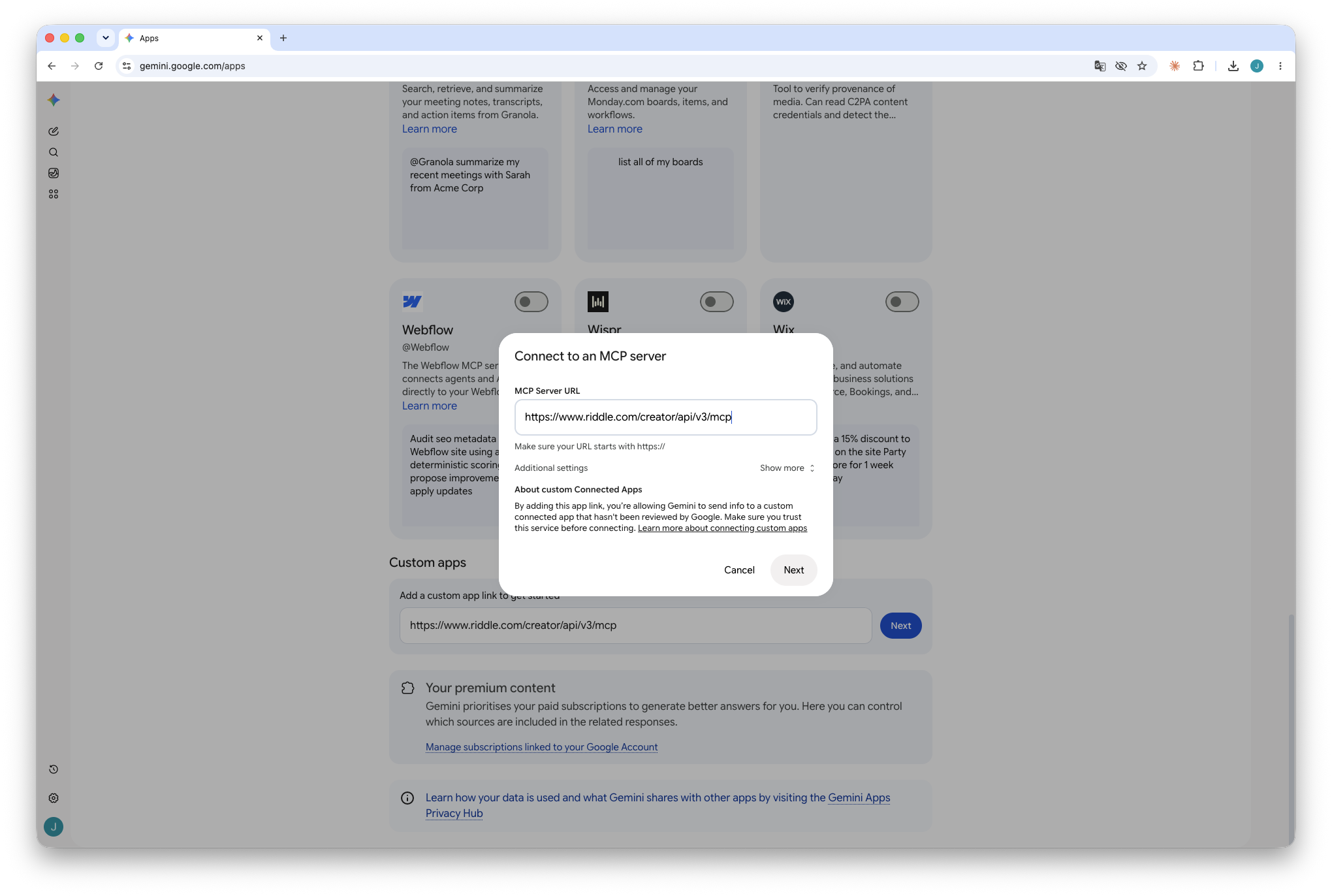Click the premium content badge icon
Image resolution: width=1332 pixels, height=896 pixels.
(x=407, y=688)
